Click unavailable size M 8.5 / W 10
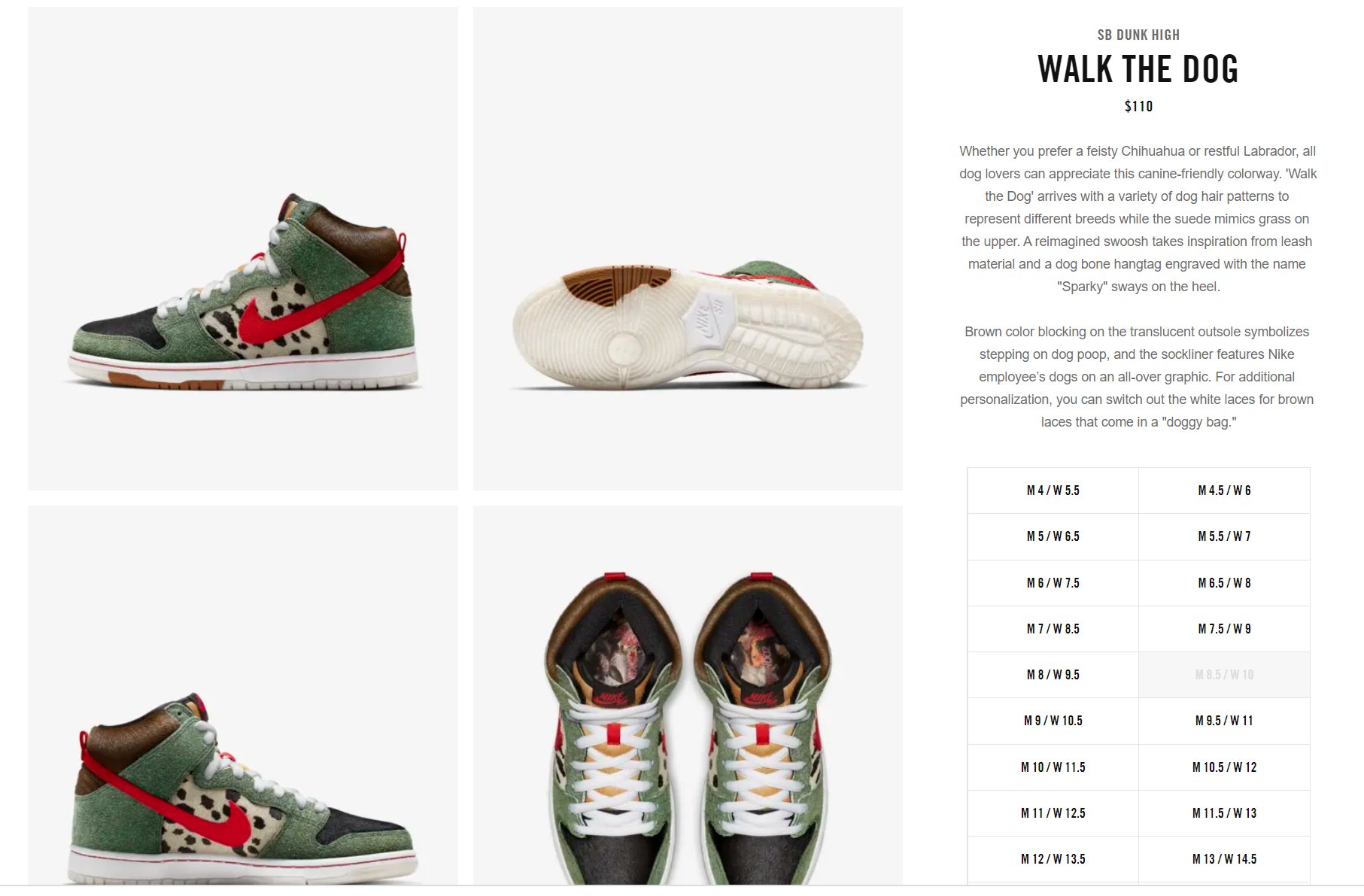 click(x=1224, y=675)
